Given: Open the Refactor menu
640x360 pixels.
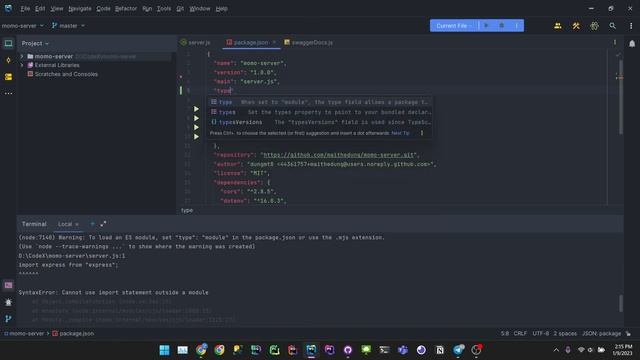Looking at the screenshot, I should click(126, 9).
